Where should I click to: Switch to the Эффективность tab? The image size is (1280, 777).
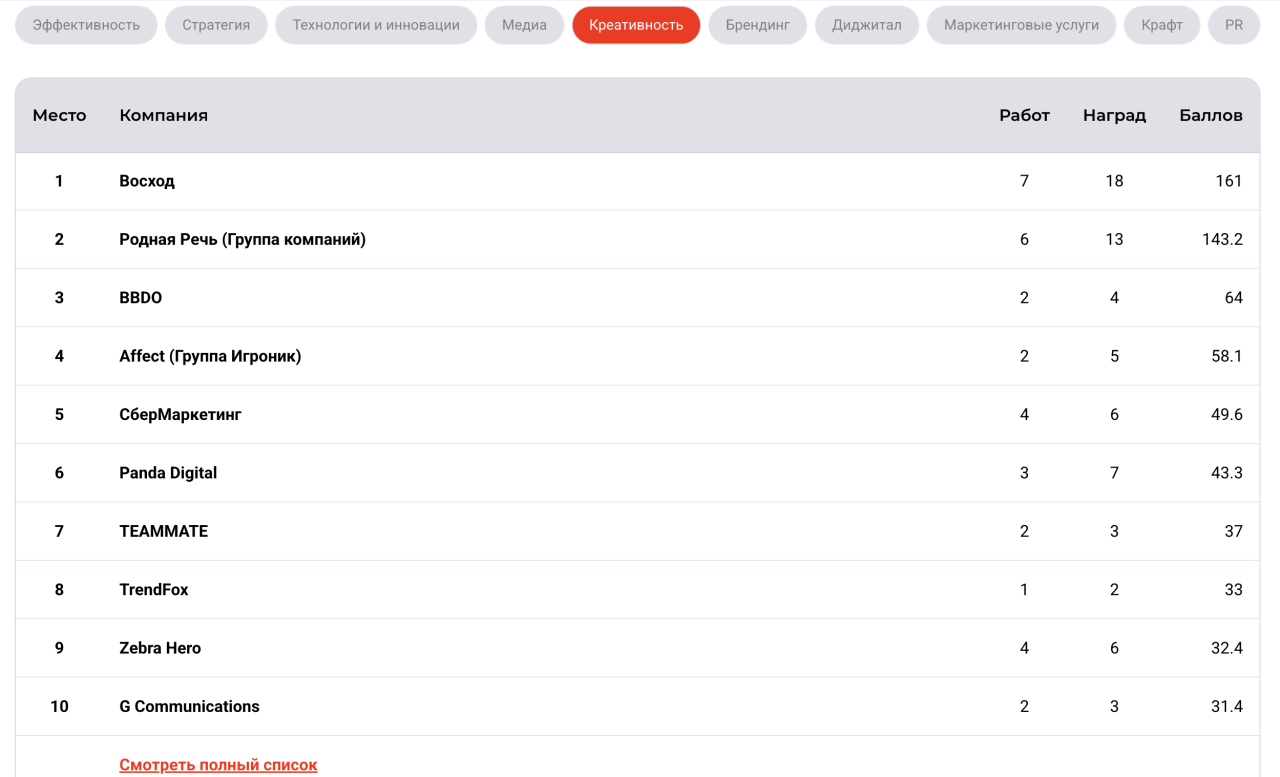coord(86,25)
